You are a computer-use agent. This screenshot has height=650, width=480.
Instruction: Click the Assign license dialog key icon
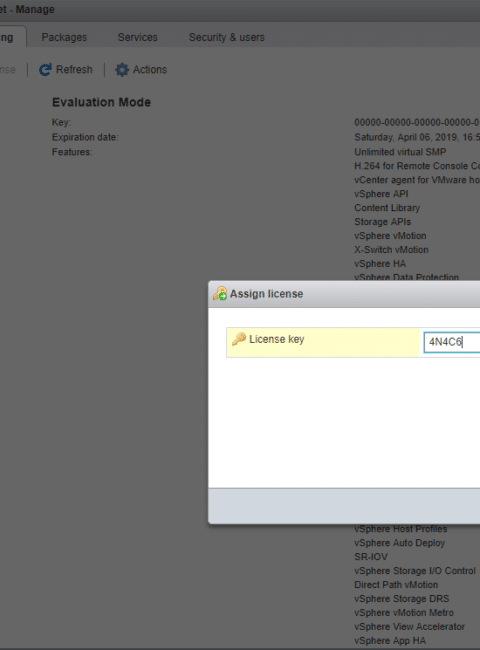(x=220, y=293)
